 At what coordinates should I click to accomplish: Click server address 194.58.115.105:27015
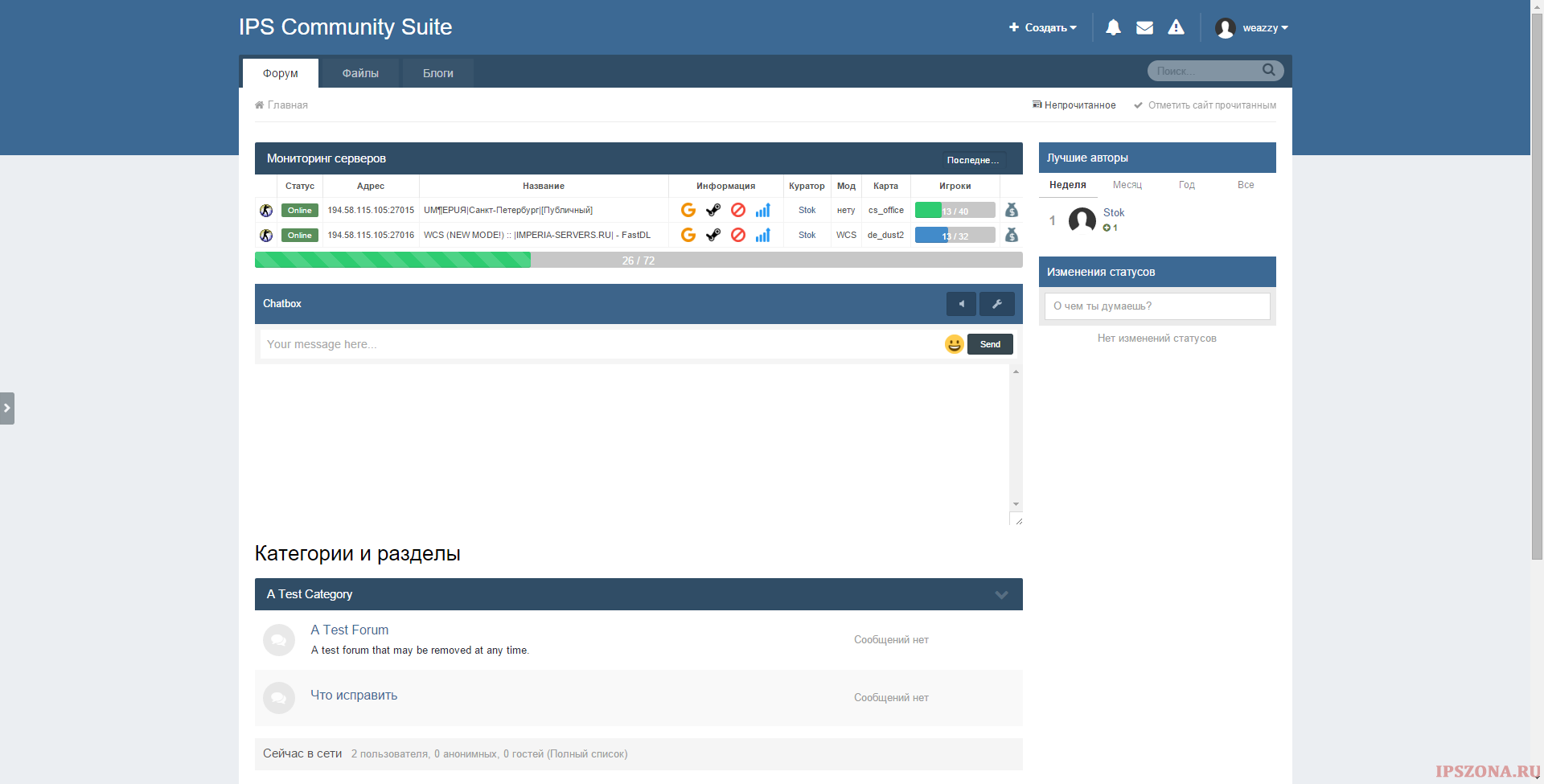(371, 211)
